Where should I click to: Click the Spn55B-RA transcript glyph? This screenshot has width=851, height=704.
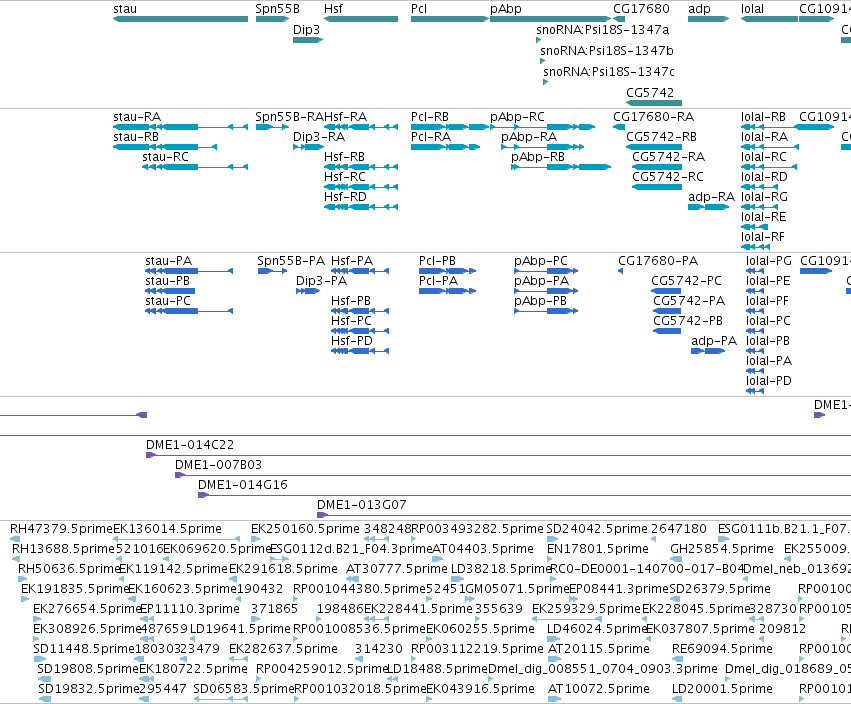[x=272, y=127]
